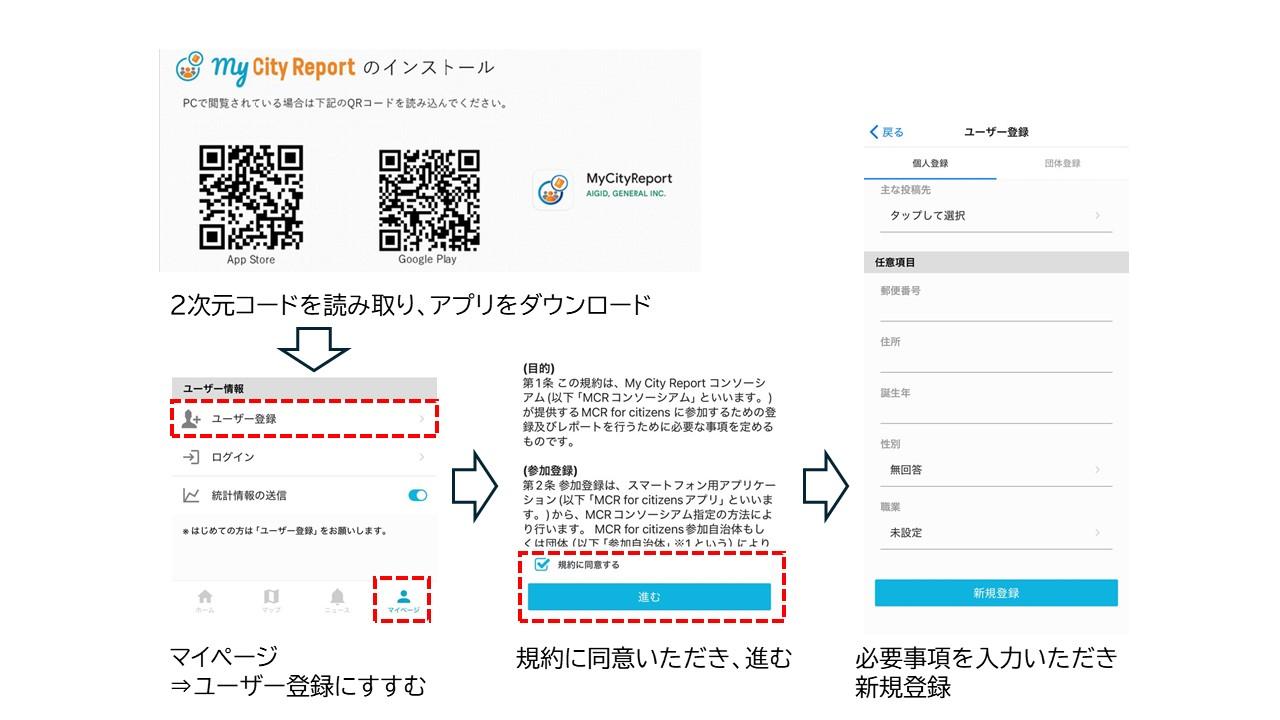The height and width of the screenshot is (720, 1280).
Task: Click the (参加登録) heading in the terms
Action: coord(550,470)
